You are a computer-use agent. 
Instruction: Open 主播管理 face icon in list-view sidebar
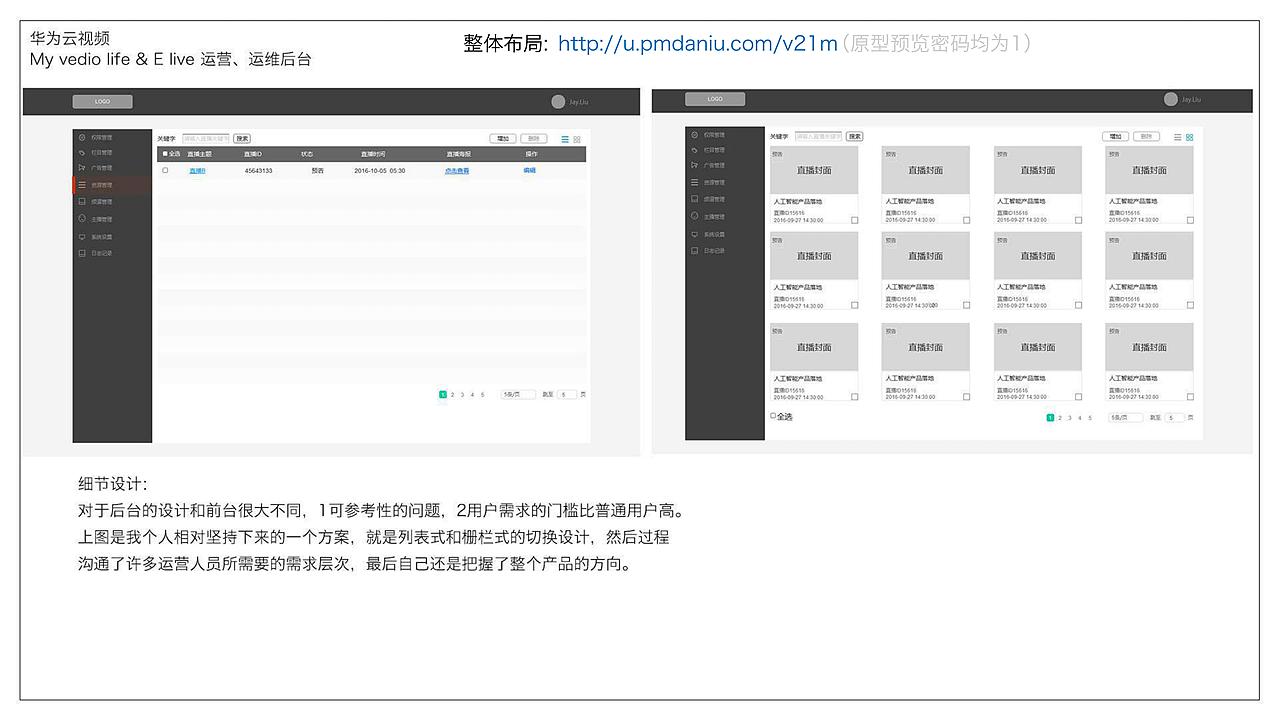81,219
